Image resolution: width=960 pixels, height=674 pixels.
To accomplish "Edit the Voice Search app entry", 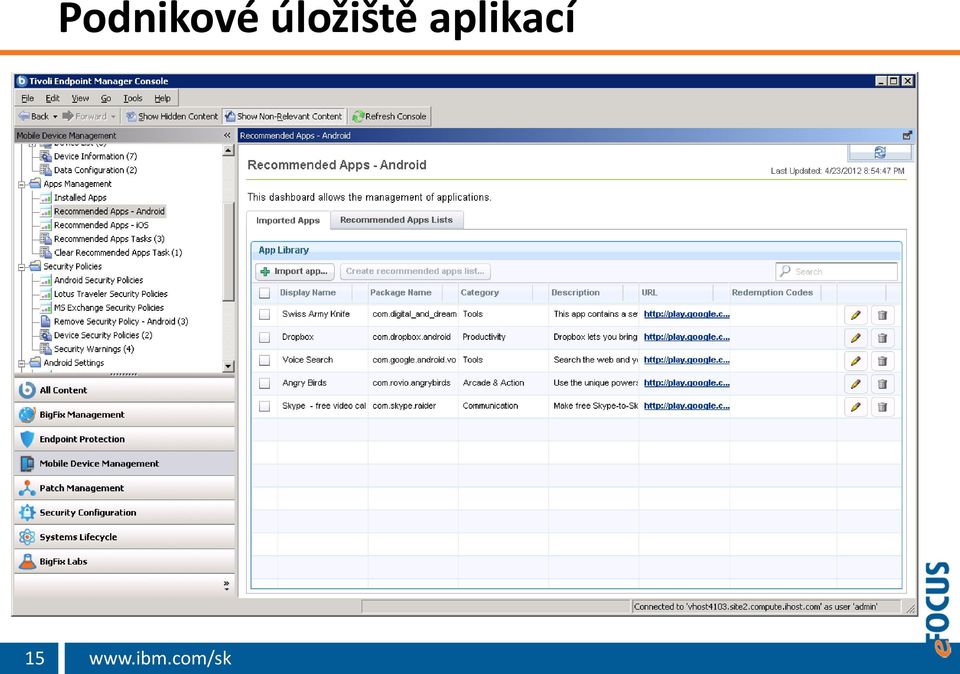I will coord(855,361).
